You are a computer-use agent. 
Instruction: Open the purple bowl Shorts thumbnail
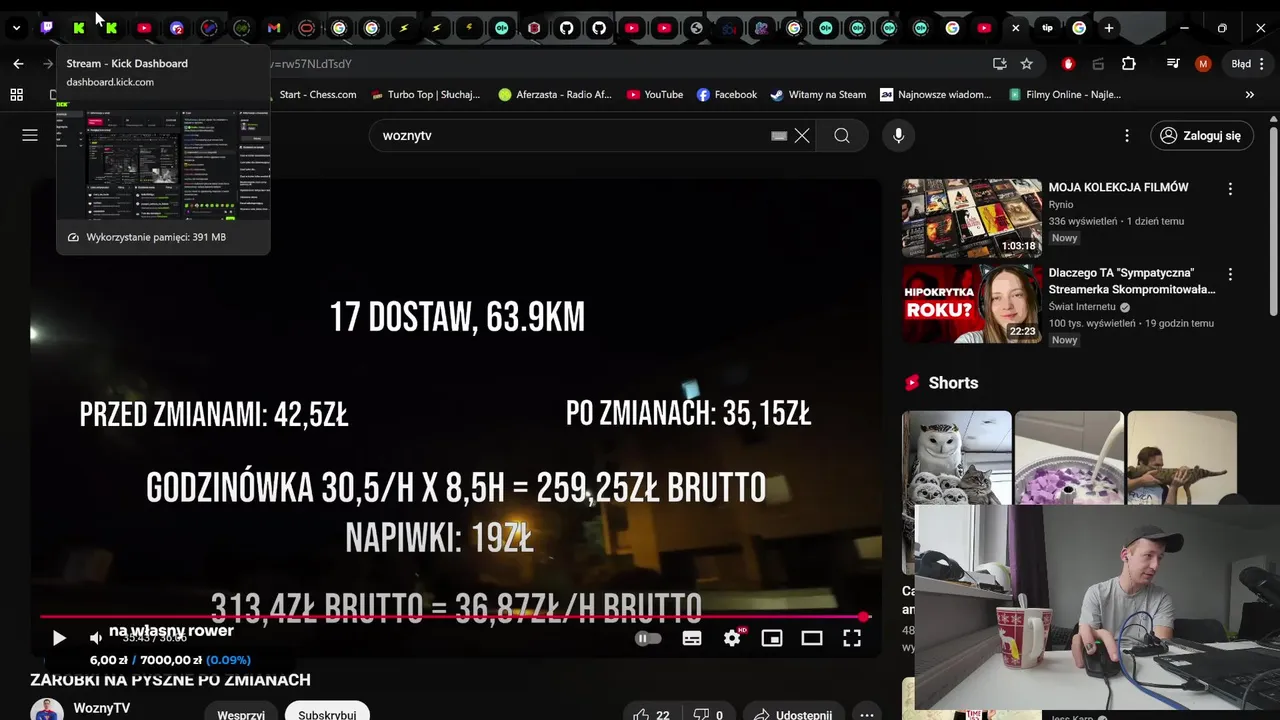1069,458
